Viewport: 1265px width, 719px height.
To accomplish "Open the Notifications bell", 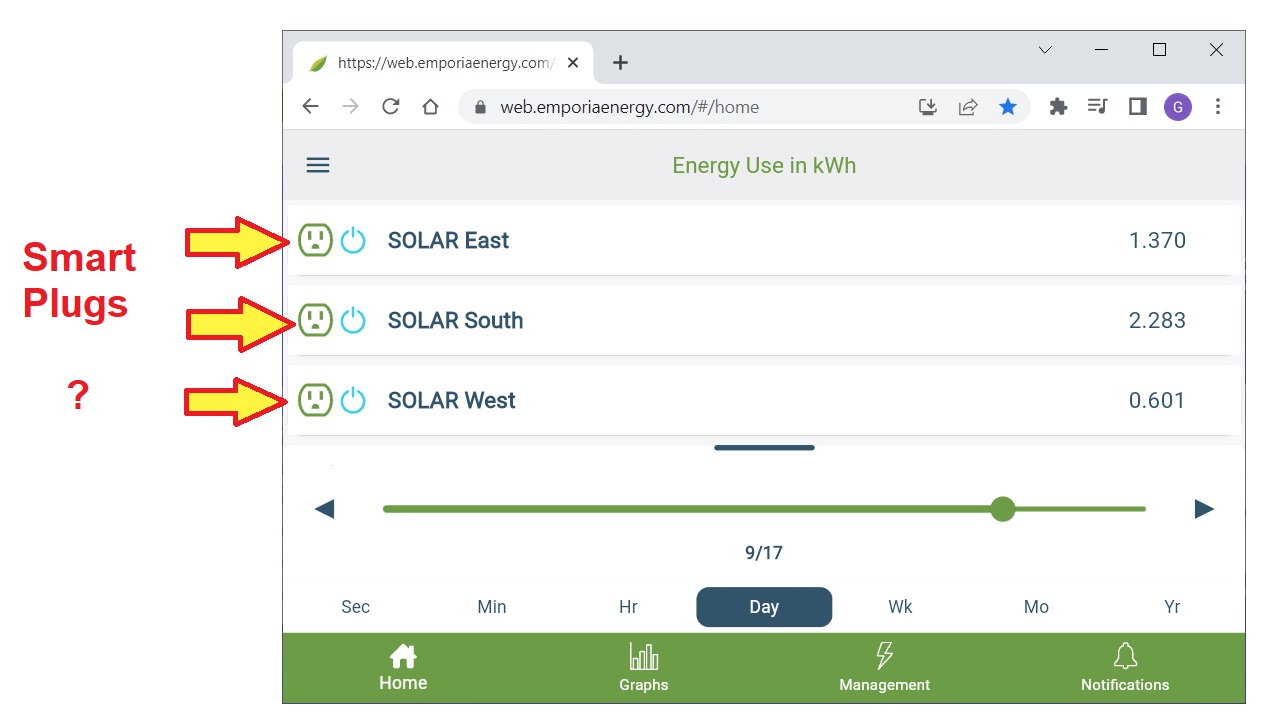I will 1125,668.
